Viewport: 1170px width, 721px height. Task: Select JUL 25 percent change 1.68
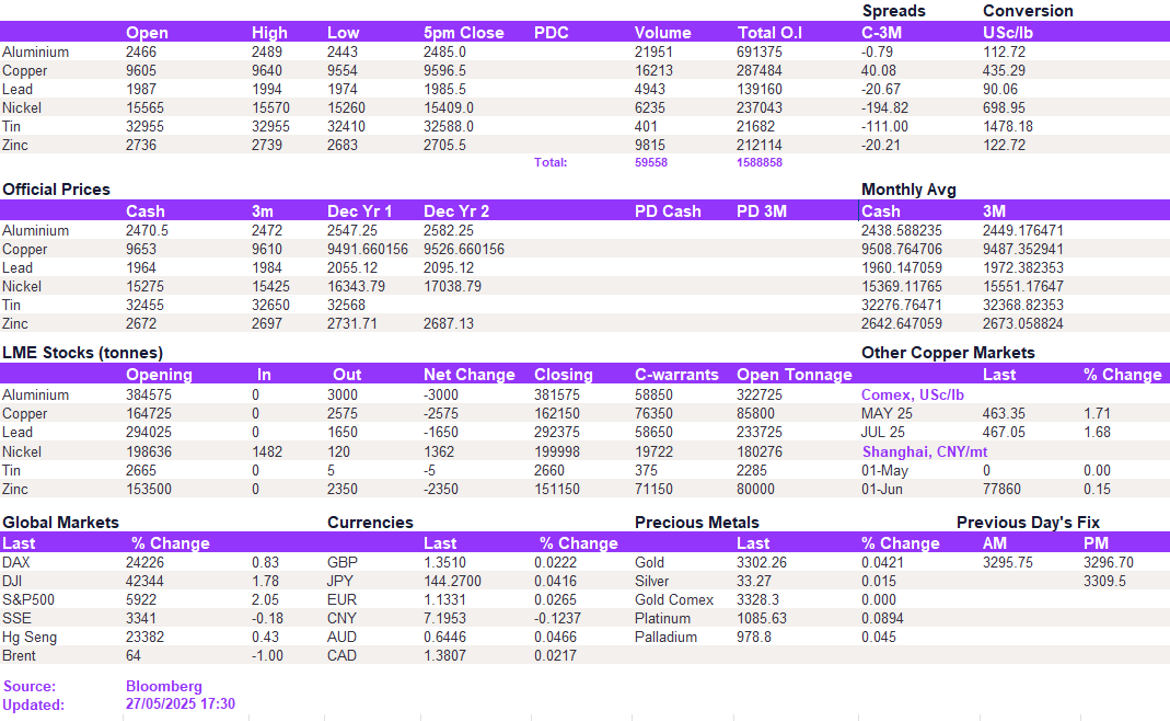pyautogui.click(x=1097, y=433)
